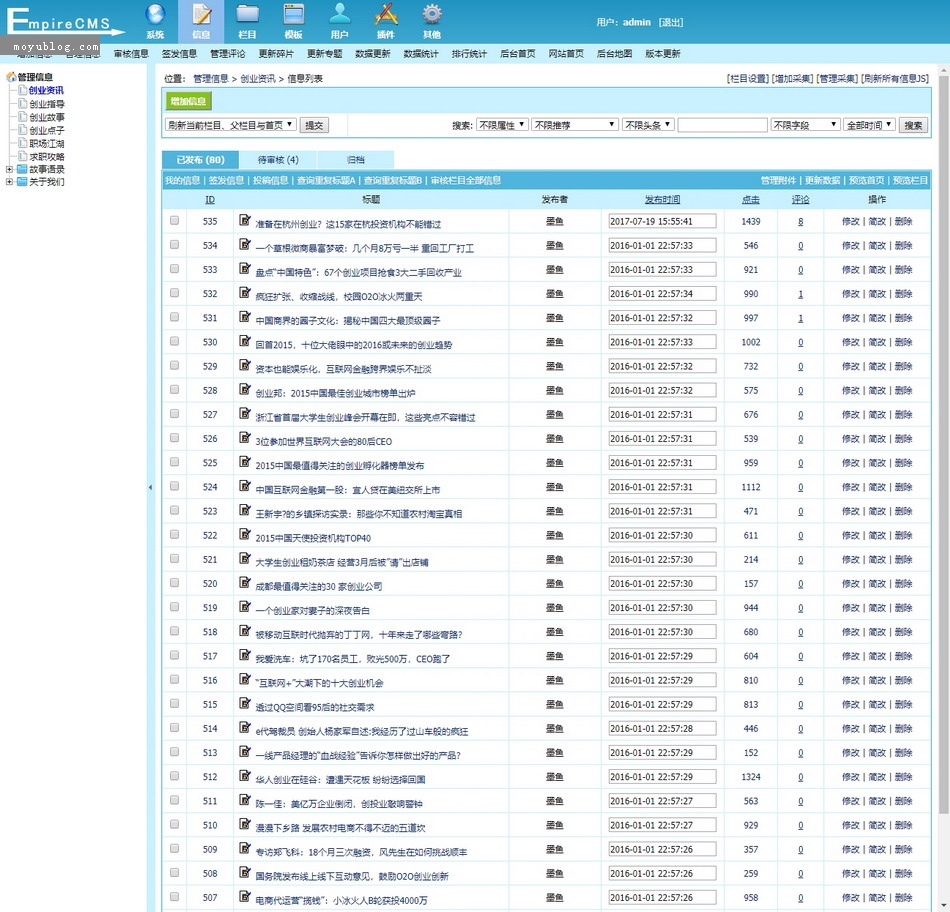
Task: Click the edit icon beside article 528's title
Action: (x=245, y=389)
